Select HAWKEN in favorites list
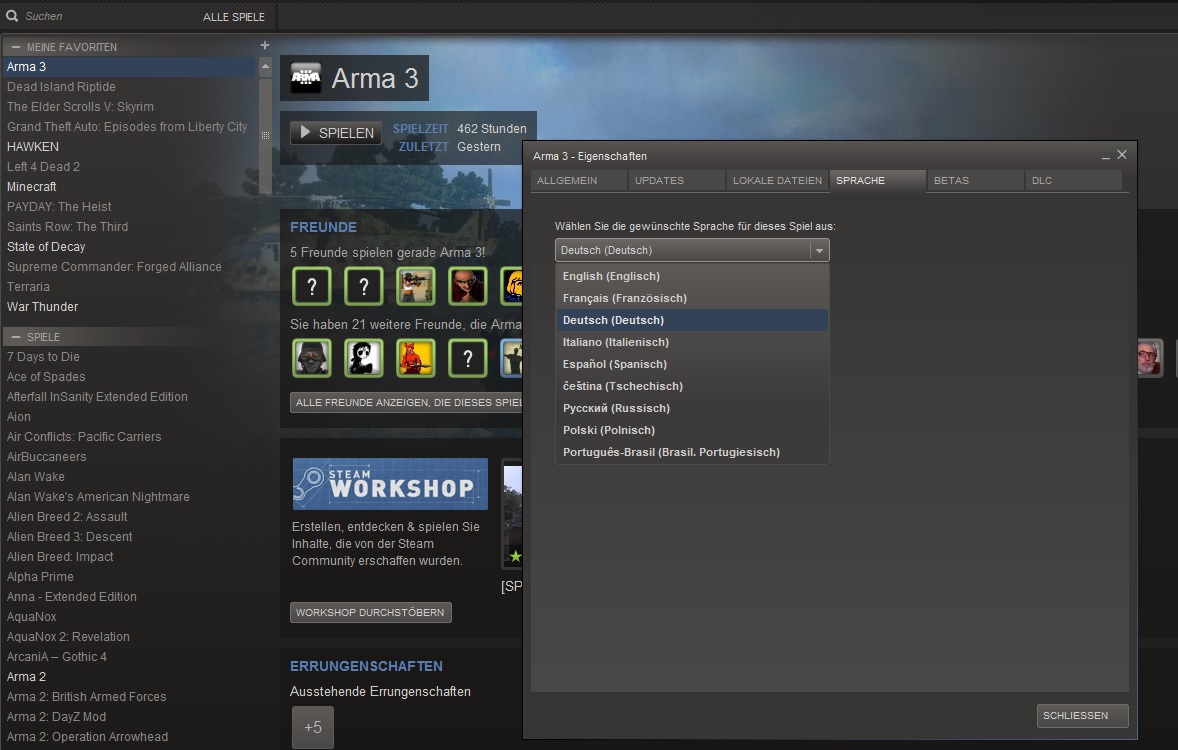 tap(129, 147)
